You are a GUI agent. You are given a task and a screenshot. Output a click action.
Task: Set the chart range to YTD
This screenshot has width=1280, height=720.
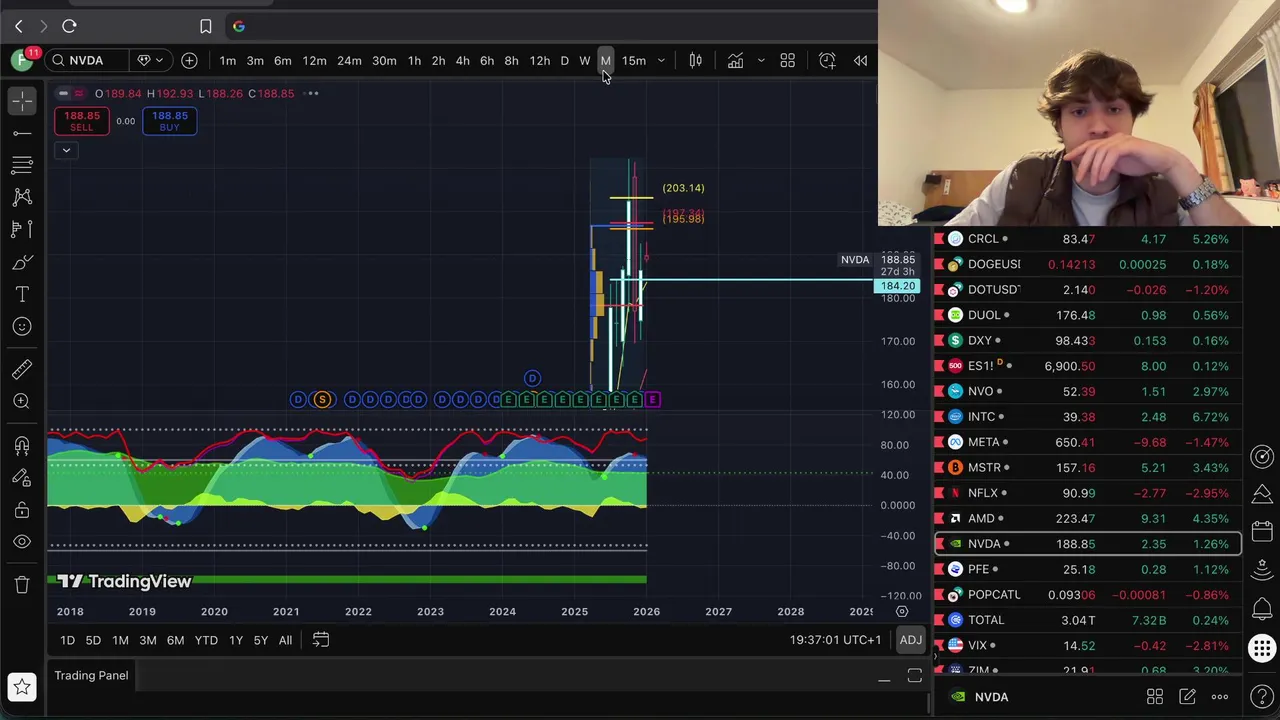(x=206, y=640)
